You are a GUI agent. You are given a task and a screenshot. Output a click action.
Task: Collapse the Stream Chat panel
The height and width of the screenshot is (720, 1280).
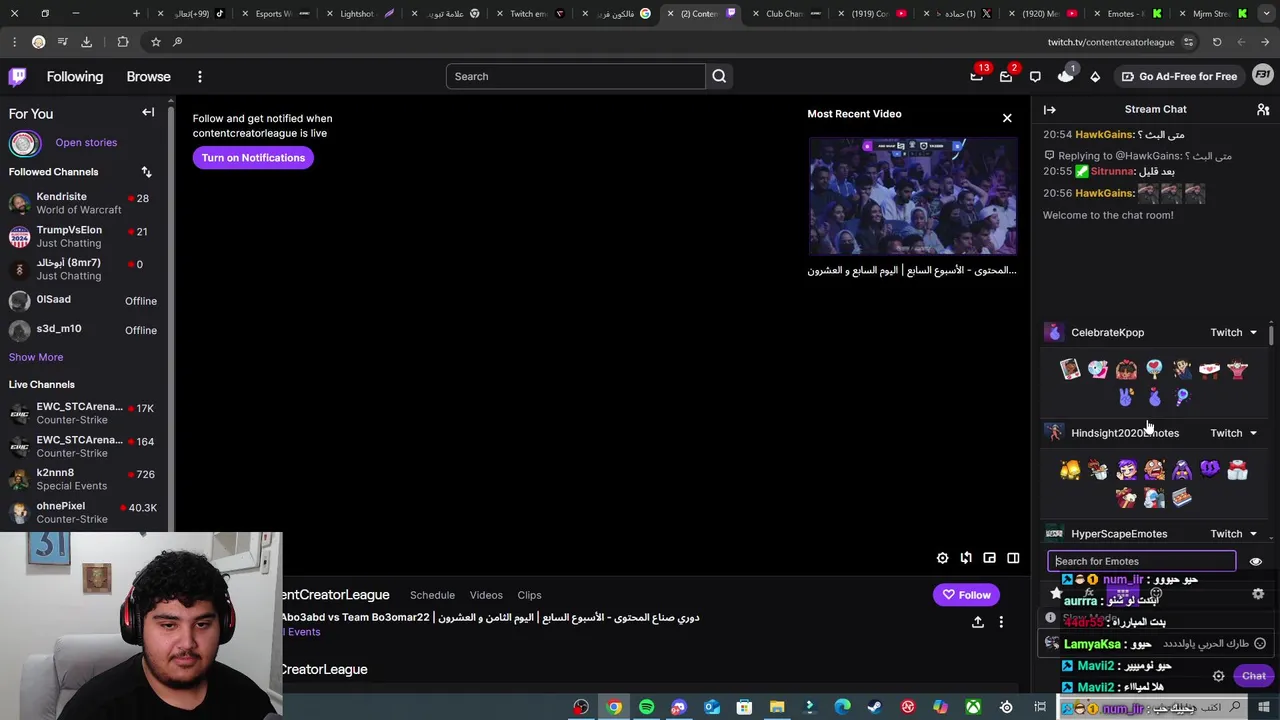[1049, 109]
